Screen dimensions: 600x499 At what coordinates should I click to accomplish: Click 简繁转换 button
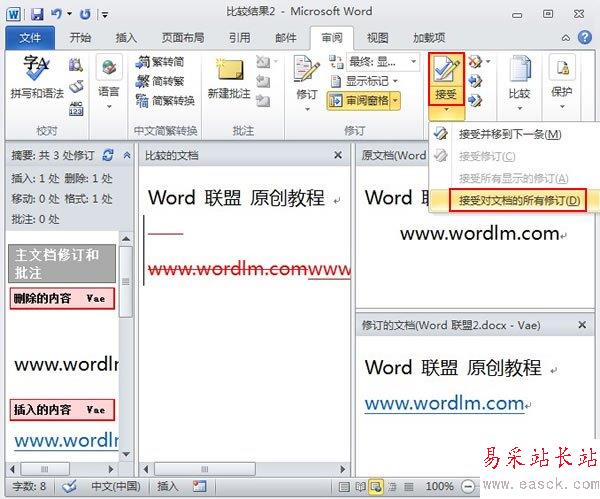click(166, 101)
